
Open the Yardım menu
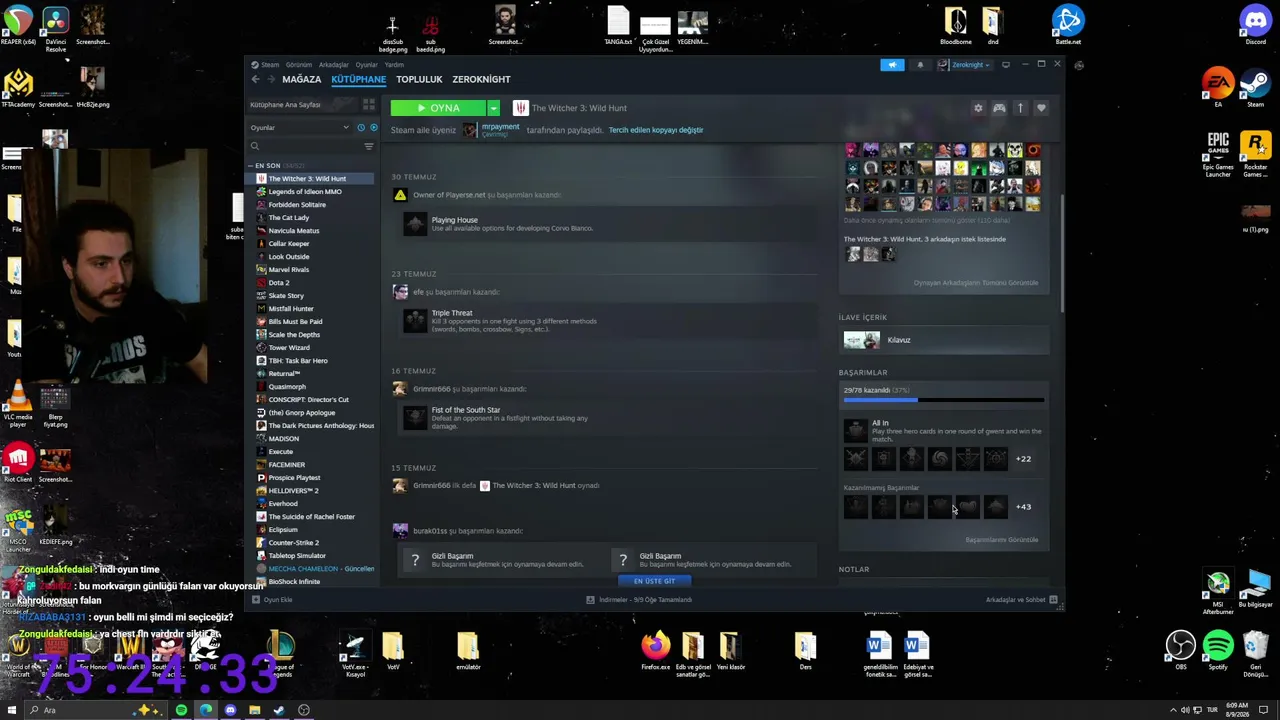click(394, 65)
